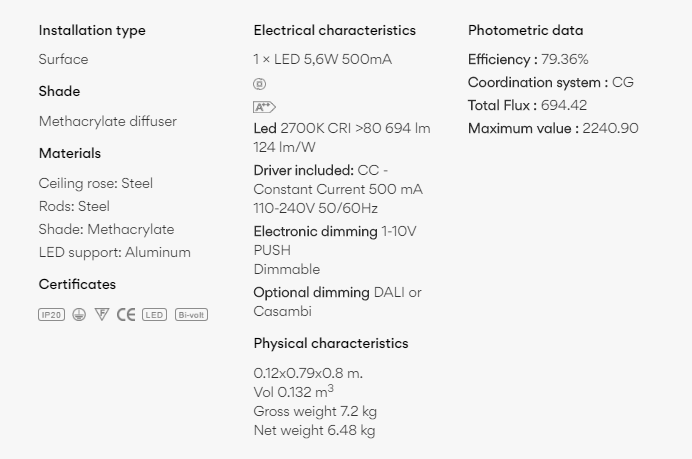Screen dimensions: 692x459
Task: Click the Installation type heading
Action: (x=92, y=30)
